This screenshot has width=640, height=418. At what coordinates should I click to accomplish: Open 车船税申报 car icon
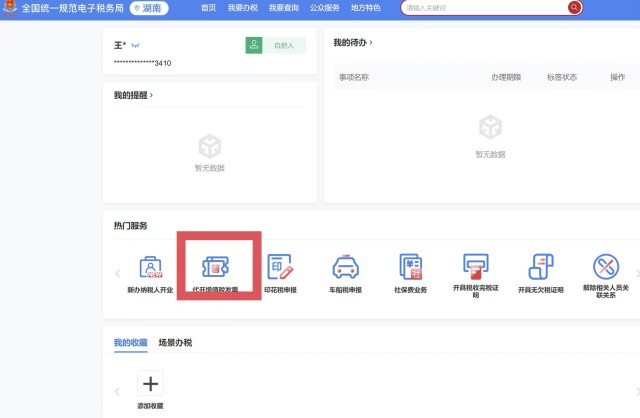344,268
